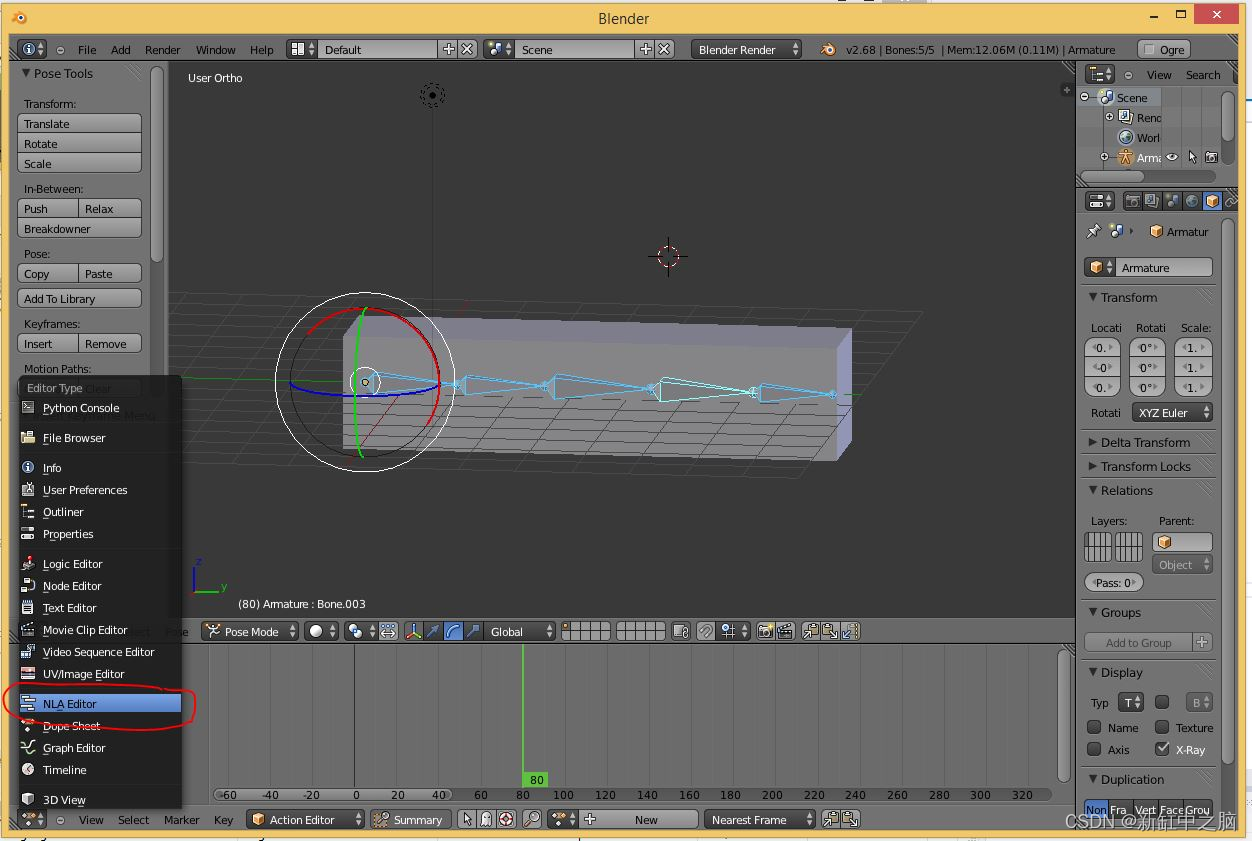The height and width of the screenshot is (841, 1252).
Task: Open the World properties tab icon
Action: [1192, 201]
